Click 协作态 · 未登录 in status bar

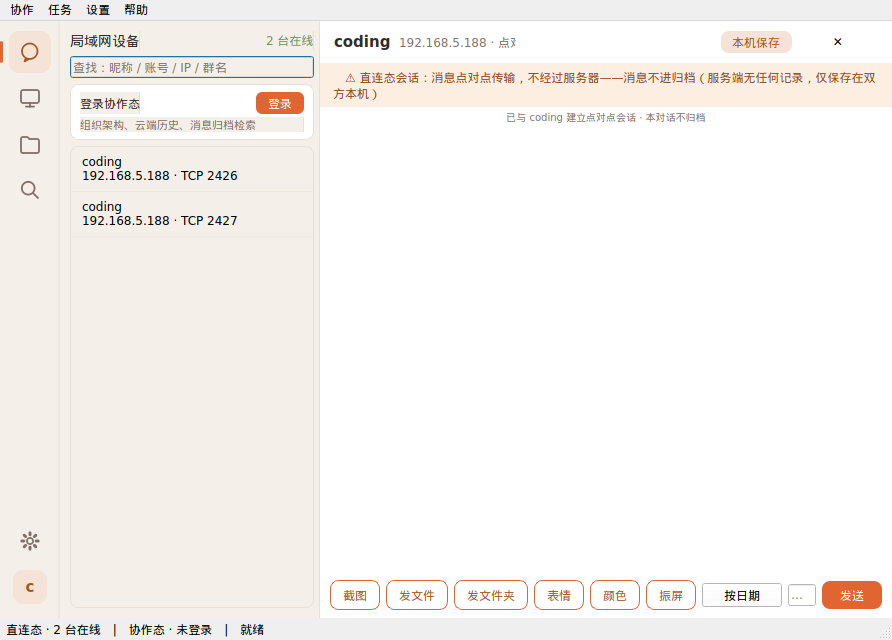171,630
